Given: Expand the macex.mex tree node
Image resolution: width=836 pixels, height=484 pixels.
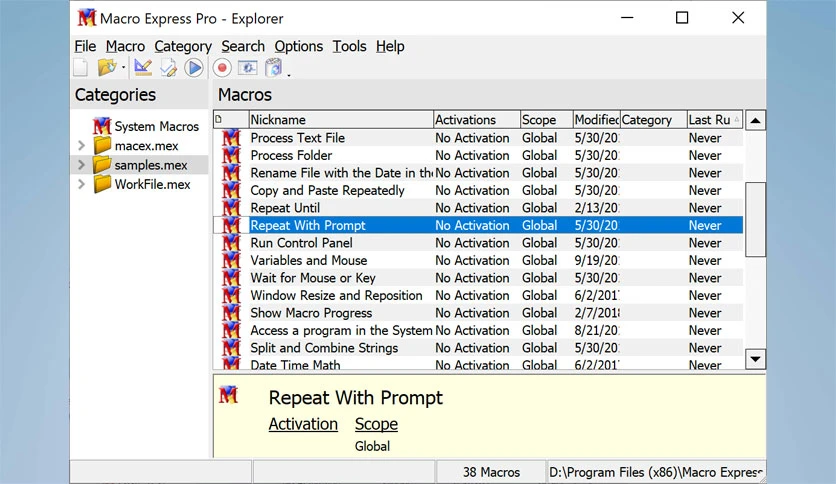Looking at the screenshot, I should (82, 146).
